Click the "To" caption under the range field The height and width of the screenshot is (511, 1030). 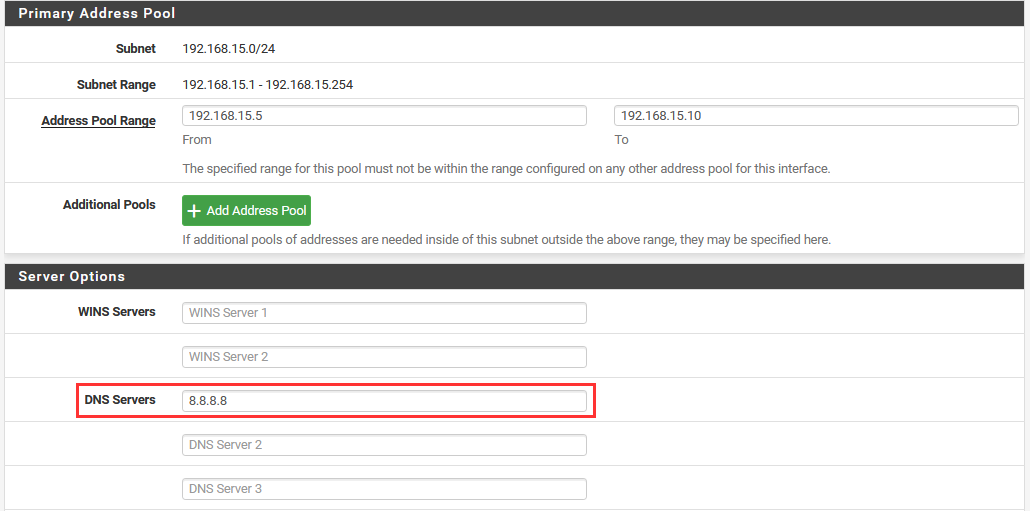click(621, 140)
